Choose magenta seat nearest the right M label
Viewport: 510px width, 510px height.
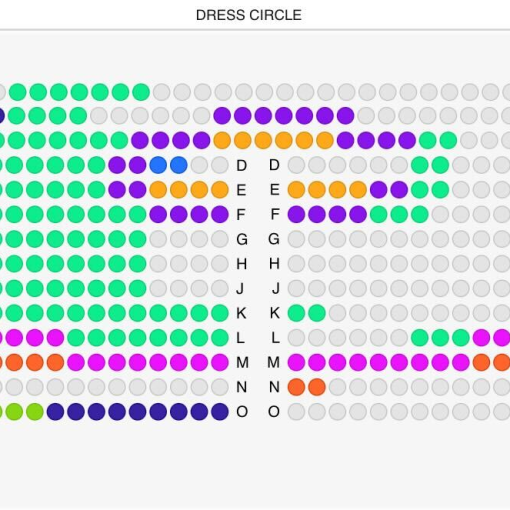296,362
